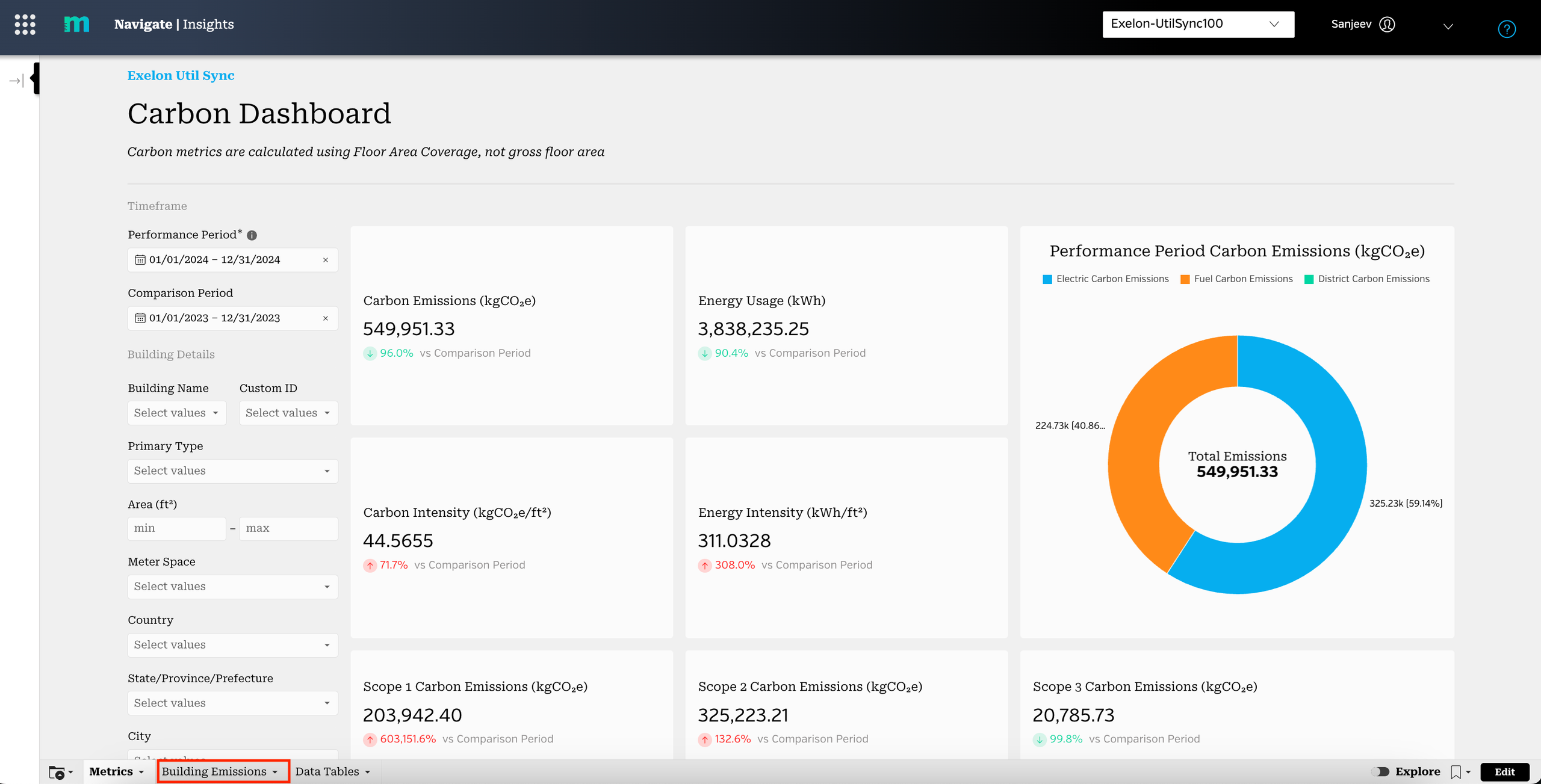Toggle District Carbon Emissions legend swatch
The width and height of the screenshot is (1541, 784).
[1309, 279]
